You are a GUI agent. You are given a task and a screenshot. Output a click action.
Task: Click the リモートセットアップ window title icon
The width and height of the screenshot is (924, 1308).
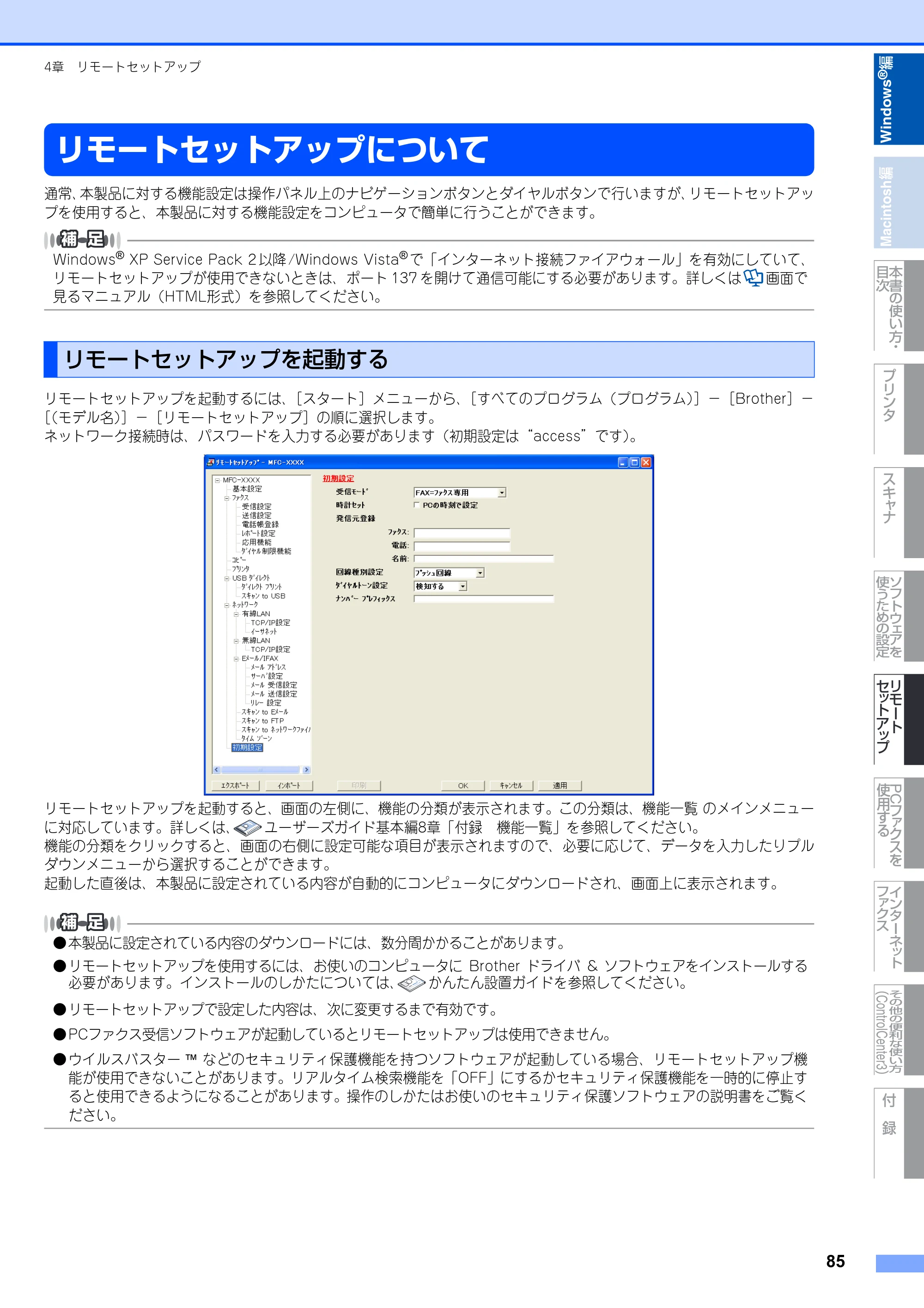click(210, 462)
